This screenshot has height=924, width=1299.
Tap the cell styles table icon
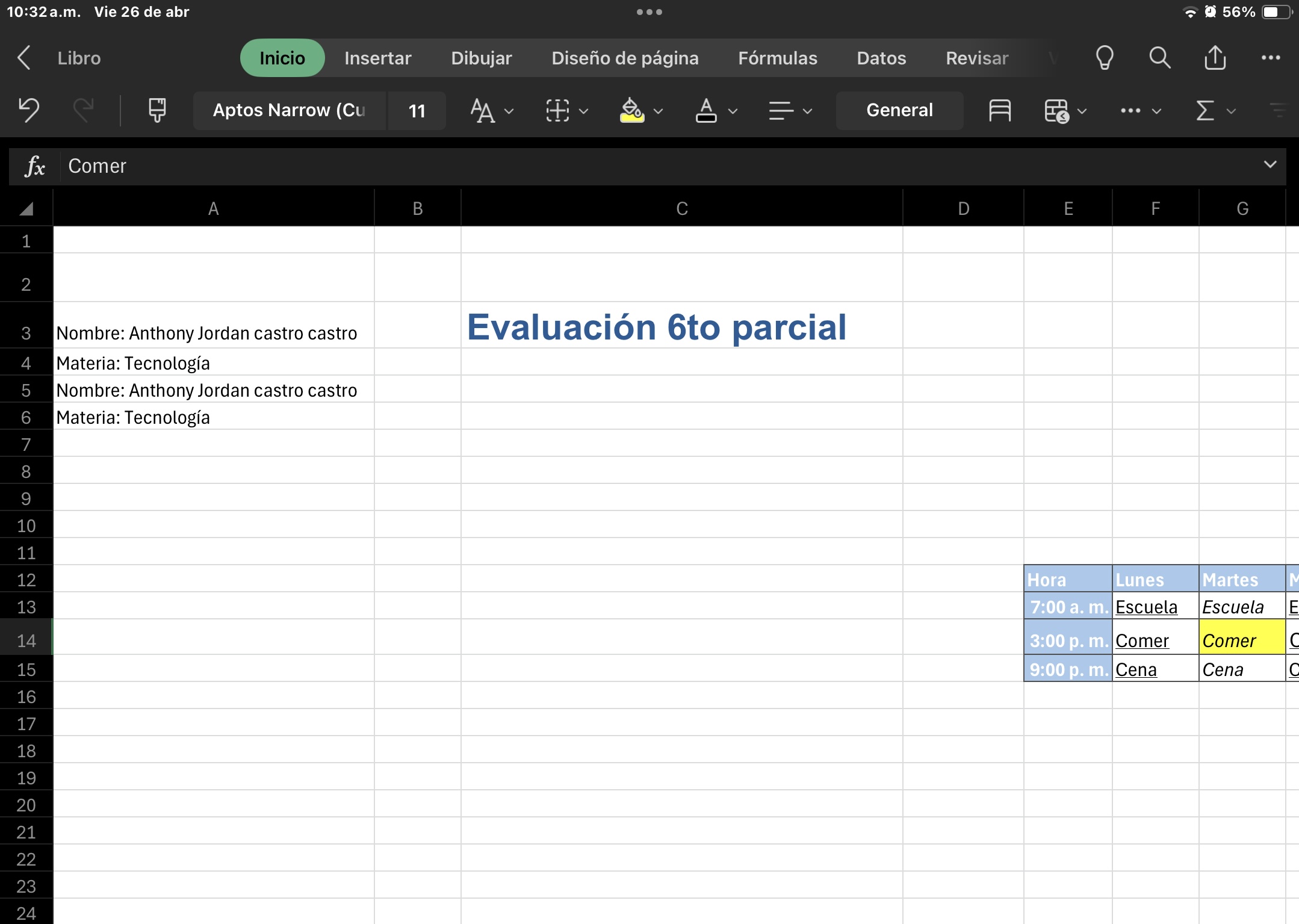coord(999,110)
